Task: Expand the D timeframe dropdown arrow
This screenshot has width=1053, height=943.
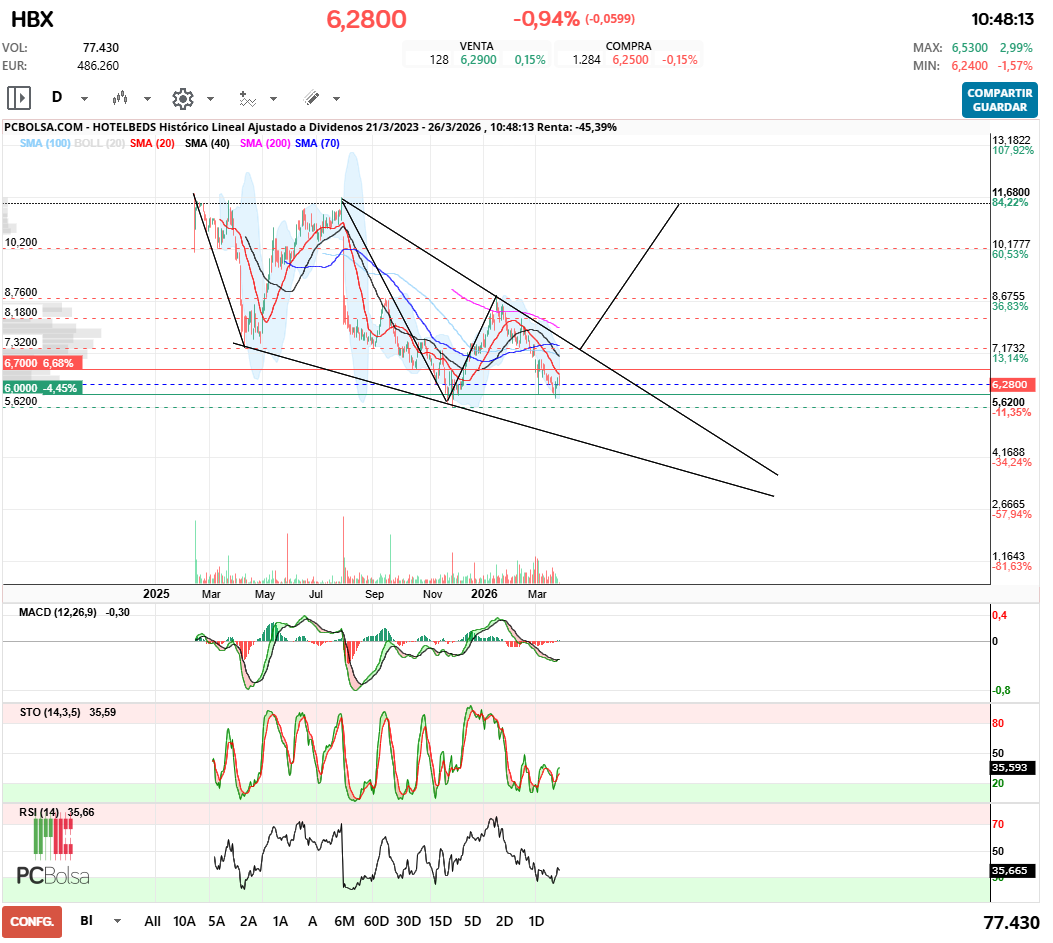Action: tap(84, 99)
